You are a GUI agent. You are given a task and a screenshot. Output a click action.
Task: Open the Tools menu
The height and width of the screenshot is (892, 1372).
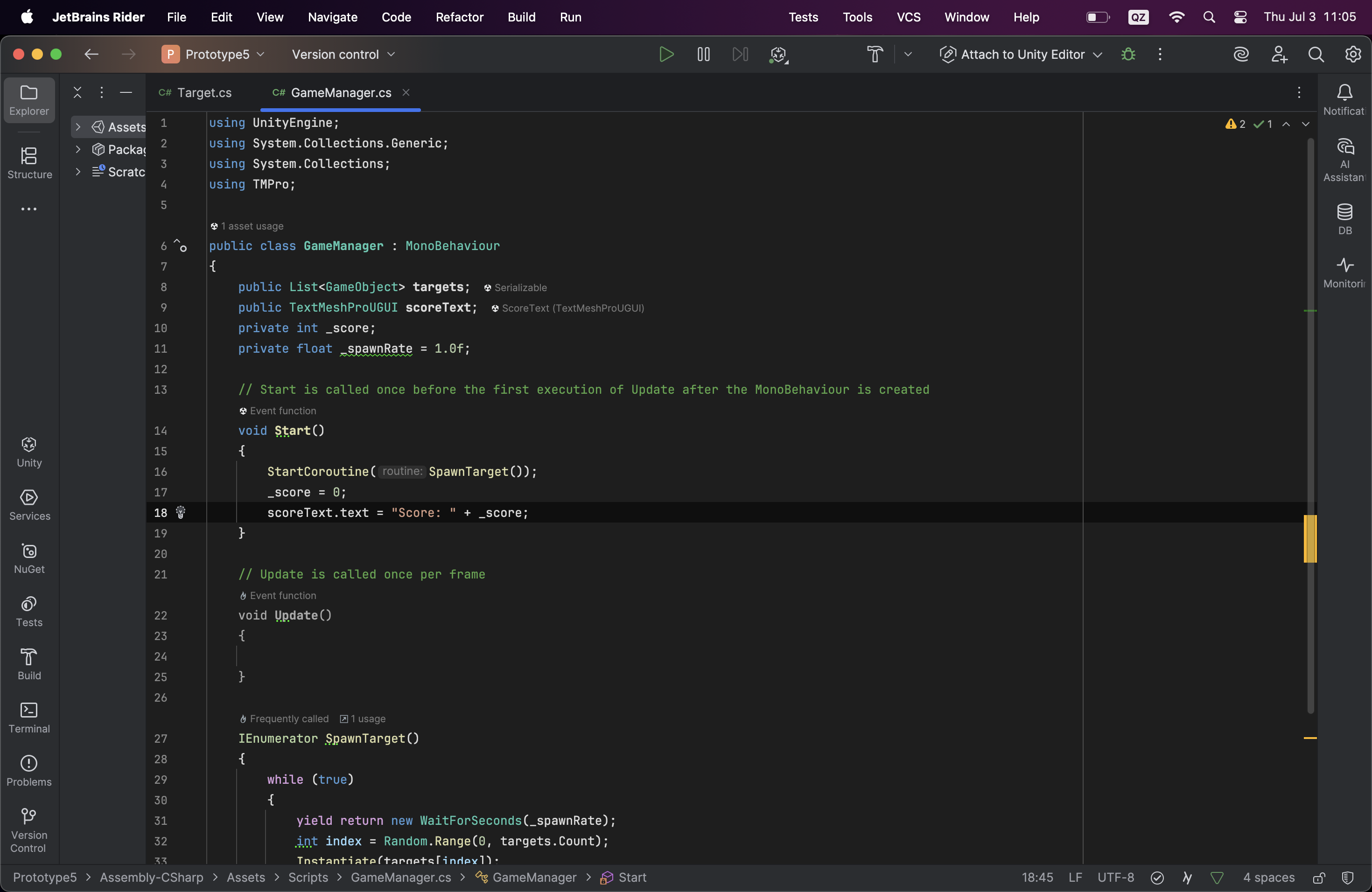857,17
